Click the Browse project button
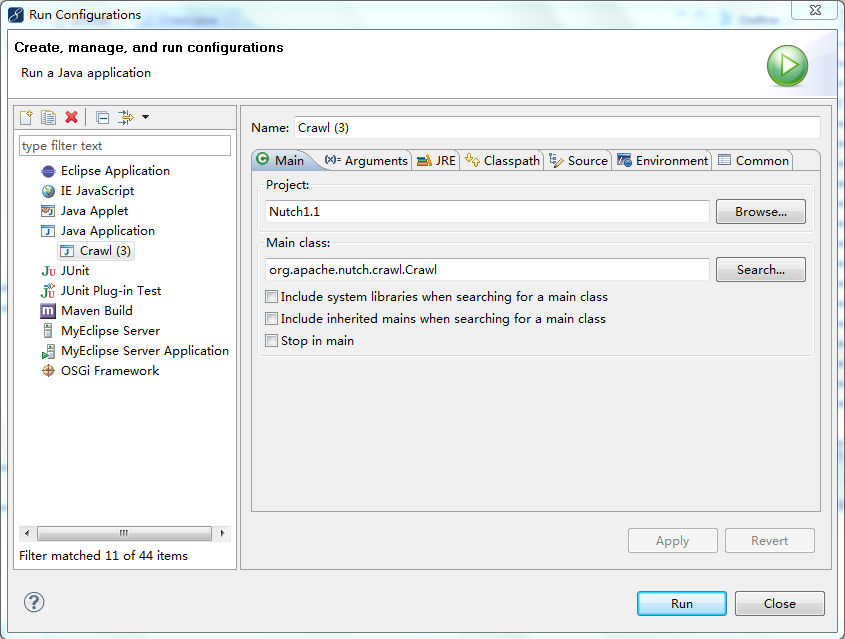Viewport: 845px width, 639px height. (760, 212)
